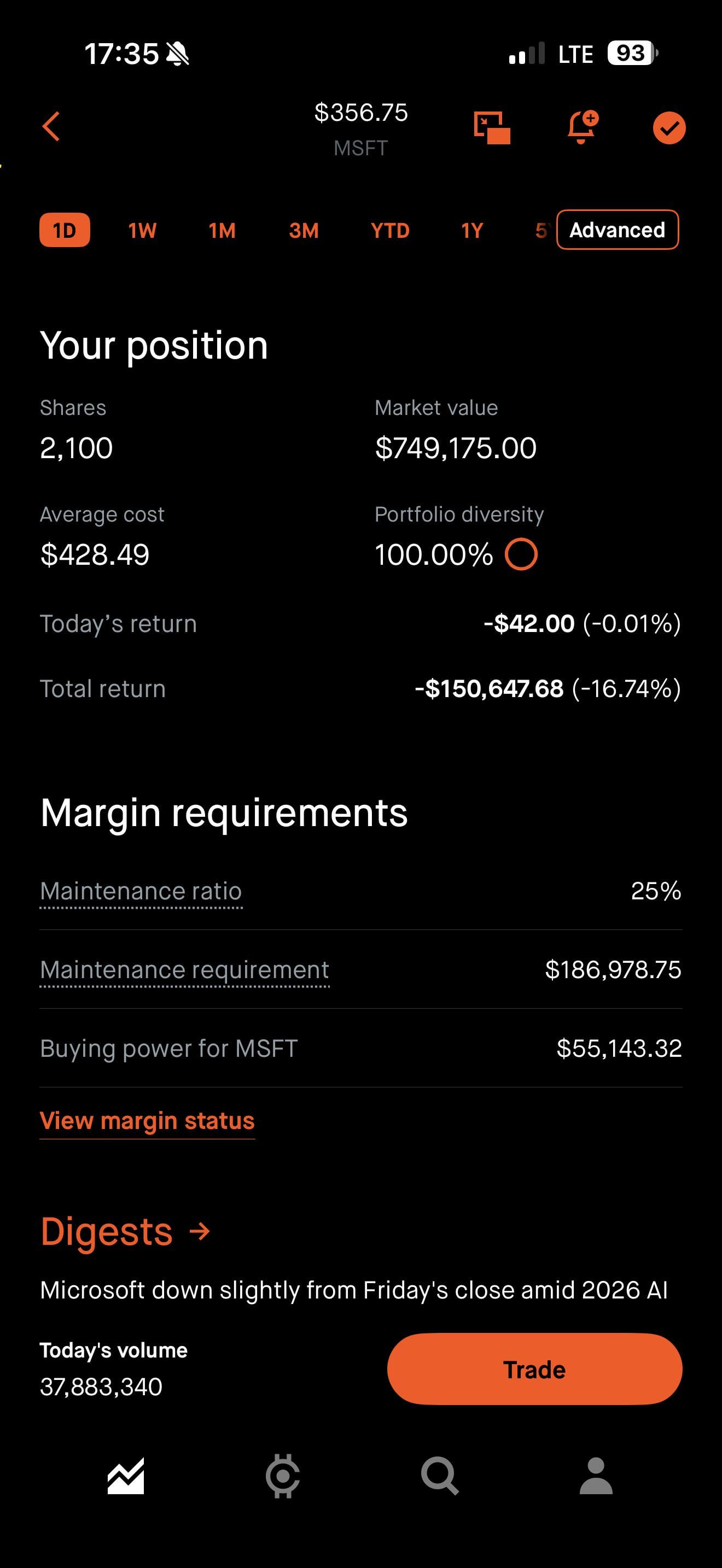The image size is (722, 1568).
Task: Open the account profile icon
Action: [x=596, y=1476]
